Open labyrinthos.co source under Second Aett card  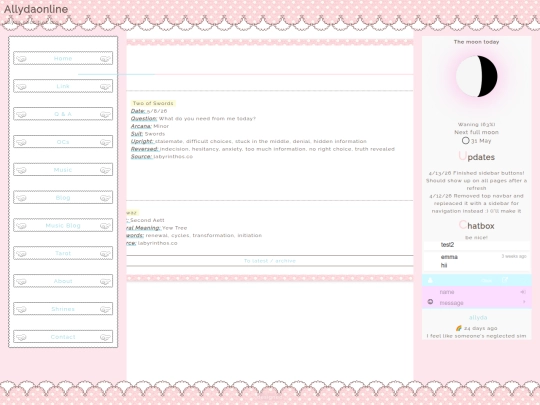(158, 243)
